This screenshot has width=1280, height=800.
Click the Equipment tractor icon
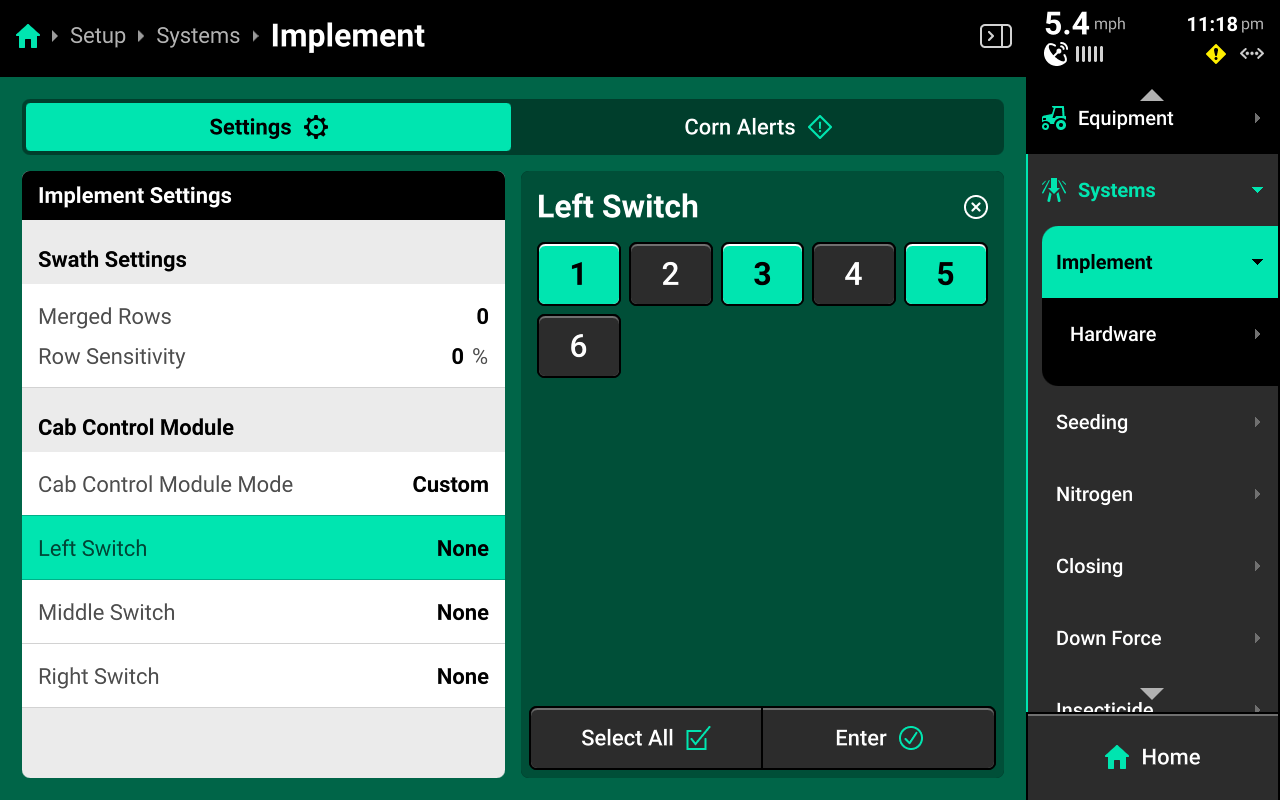coord(1053,118)
